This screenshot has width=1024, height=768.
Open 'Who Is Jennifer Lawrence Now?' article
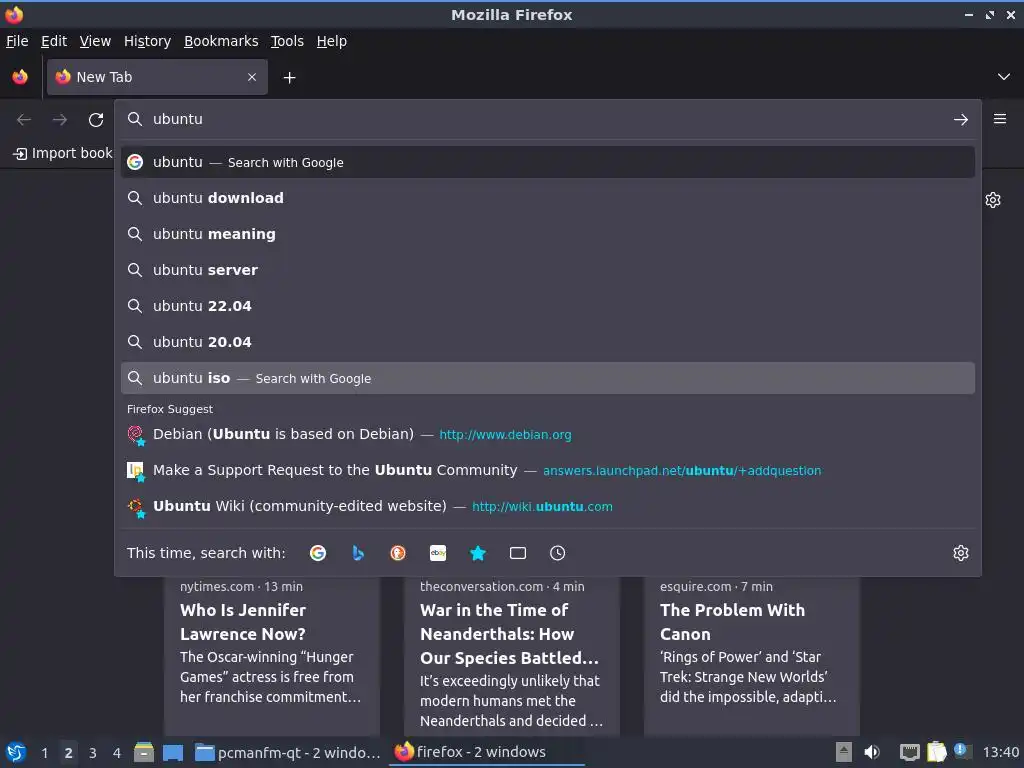(272, 655)
